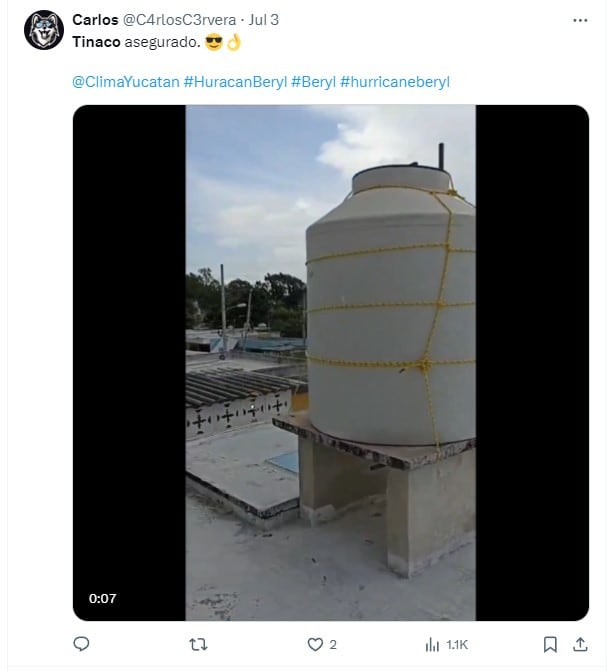The width and height of the screenshot is (607, 671).
Task: Click the bold Tinaco word in tweet
Action: click(x=95, y=42)
